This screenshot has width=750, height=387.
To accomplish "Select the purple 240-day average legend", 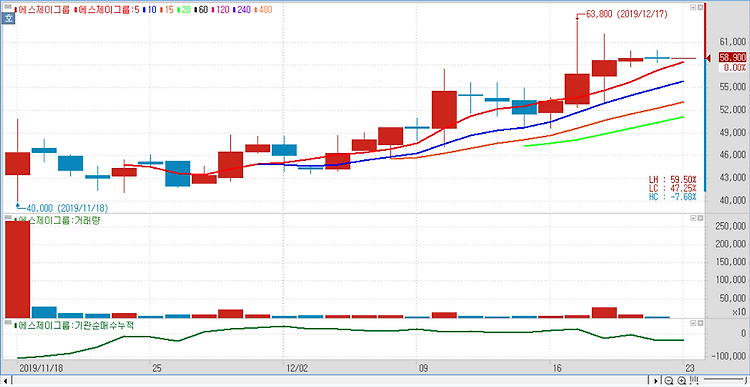I will [x=242, y=10].
